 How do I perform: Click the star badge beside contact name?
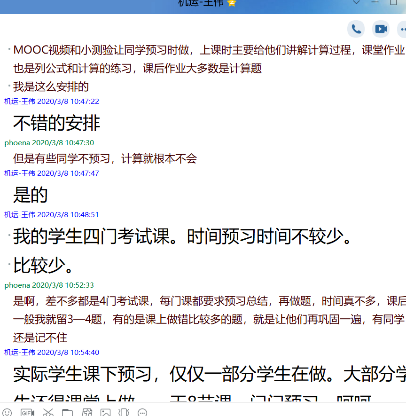tap(232, 3)
